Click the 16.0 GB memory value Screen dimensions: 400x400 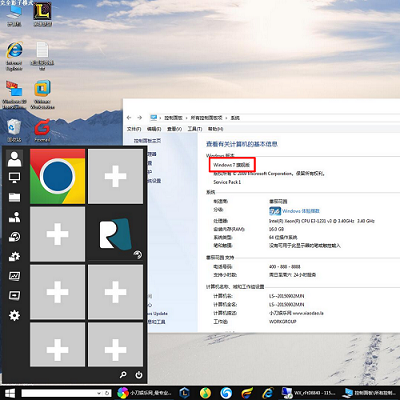pos(276,229)
